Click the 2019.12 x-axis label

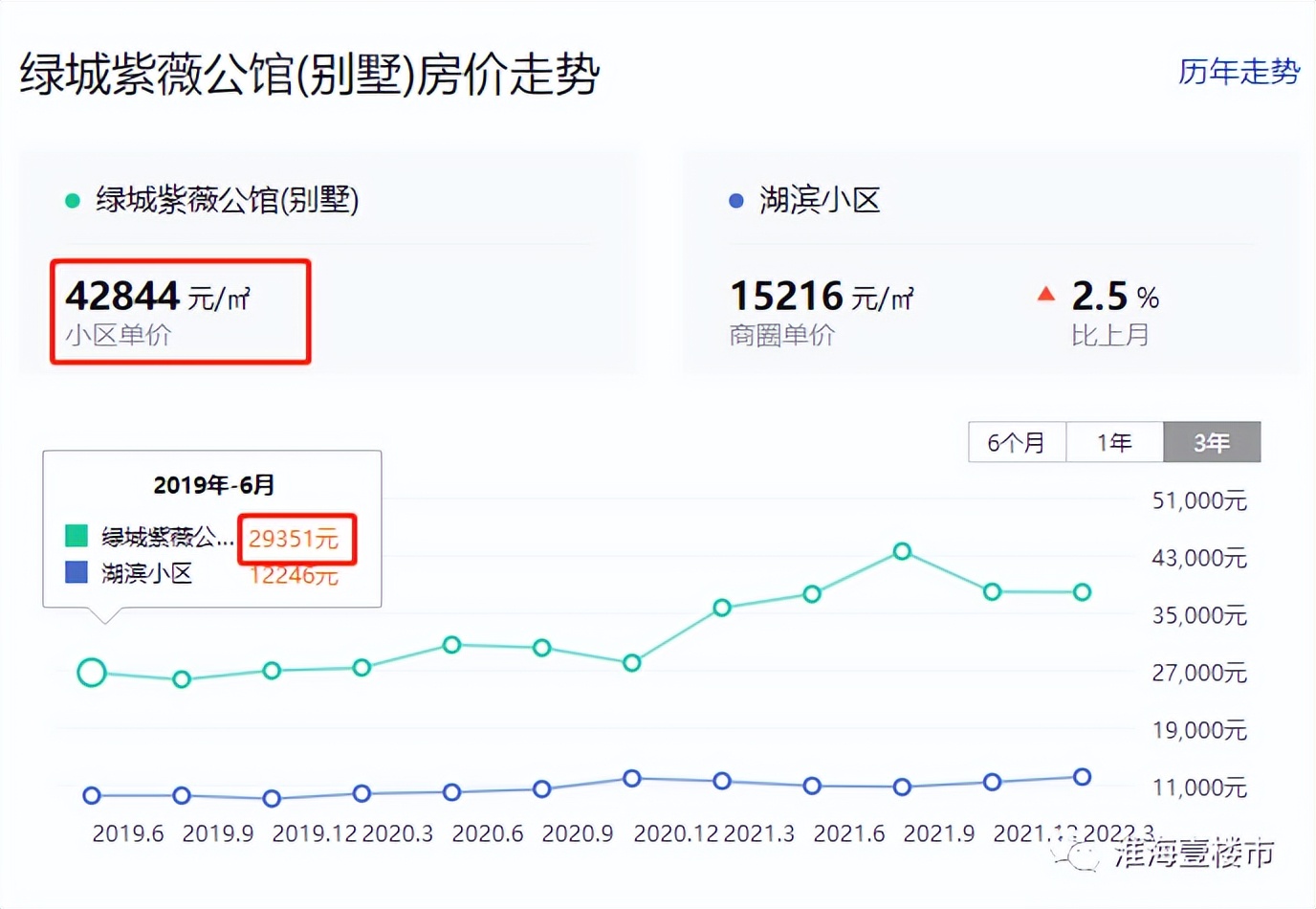[315, 833]
